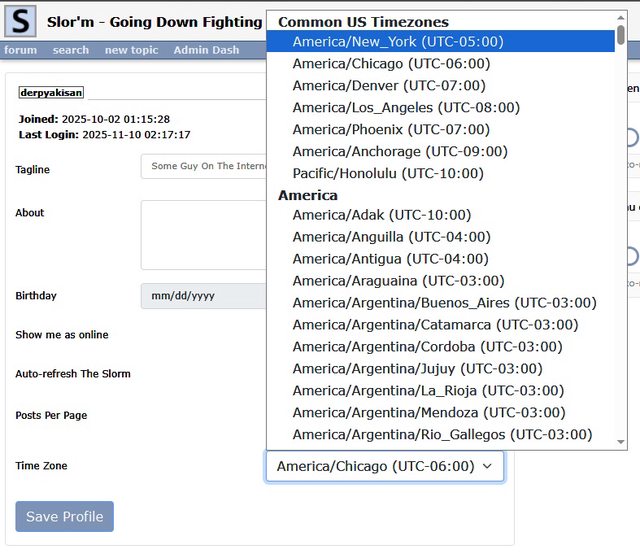This screenshot has height=558, width=640.
Task: Choose America/Denver (UTC-07:00) timezone option
Action: (x=389, y=85)
